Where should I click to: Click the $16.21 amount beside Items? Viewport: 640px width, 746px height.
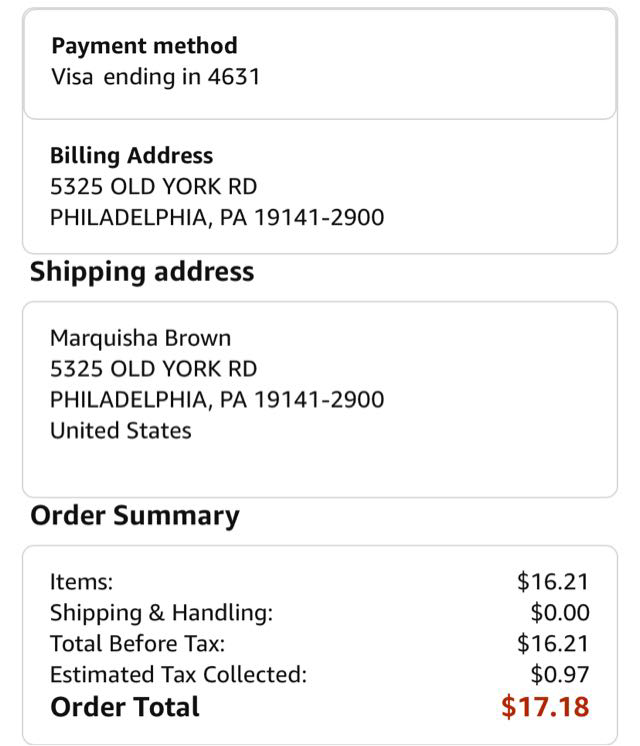553,582
